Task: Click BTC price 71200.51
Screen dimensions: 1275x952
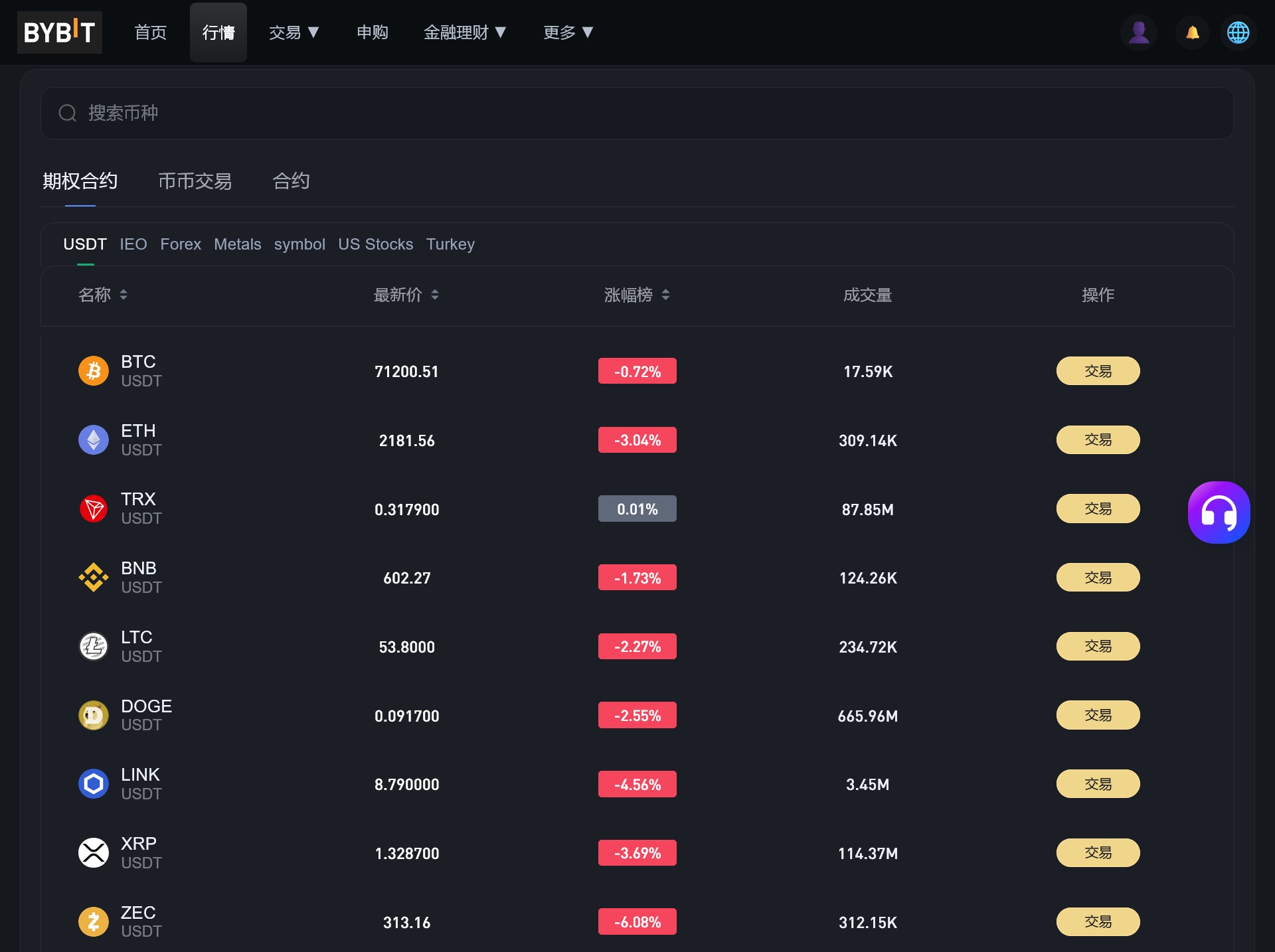Action: click(x=407, y=372)
